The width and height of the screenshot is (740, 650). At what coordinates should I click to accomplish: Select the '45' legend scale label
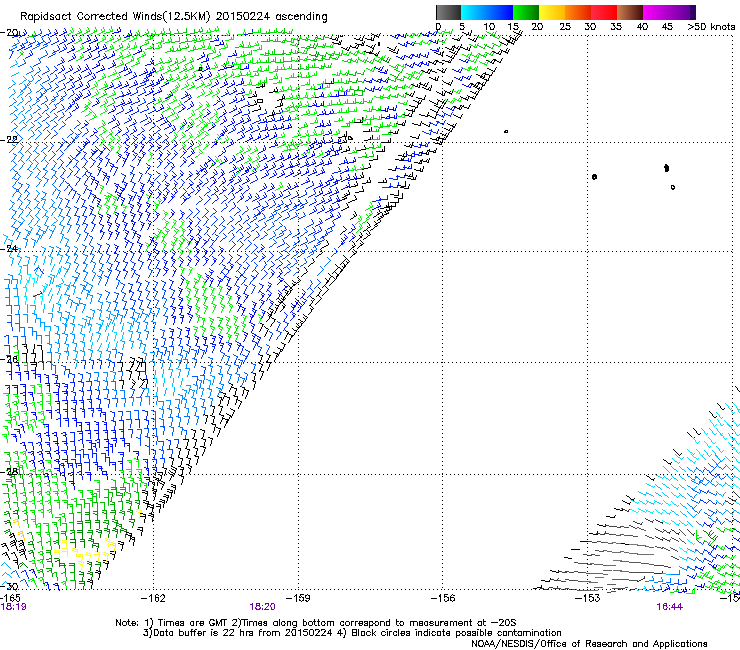pyautogui.click(x=667, y=26)
